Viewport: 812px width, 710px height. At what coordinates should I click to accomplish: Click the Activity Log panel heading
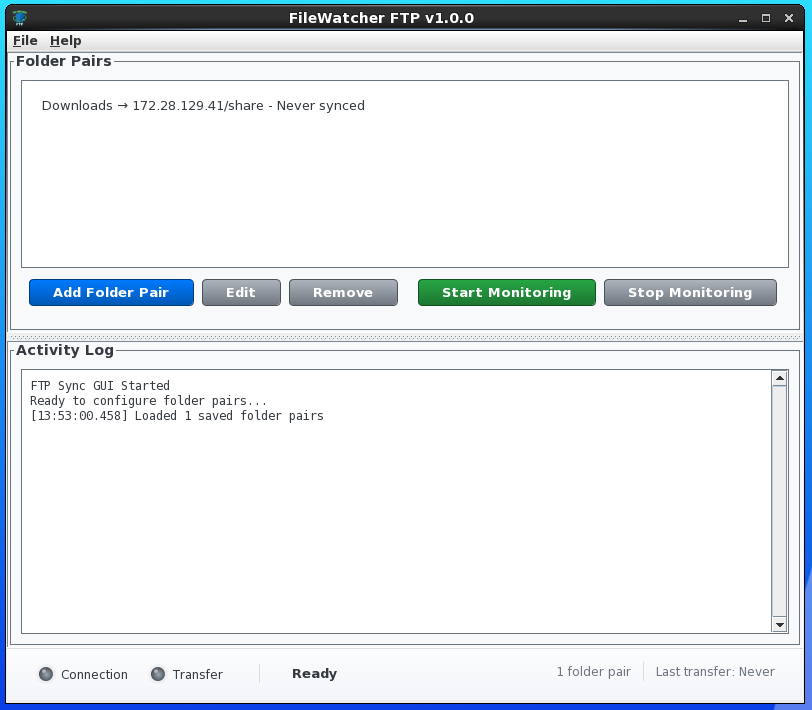65,350
